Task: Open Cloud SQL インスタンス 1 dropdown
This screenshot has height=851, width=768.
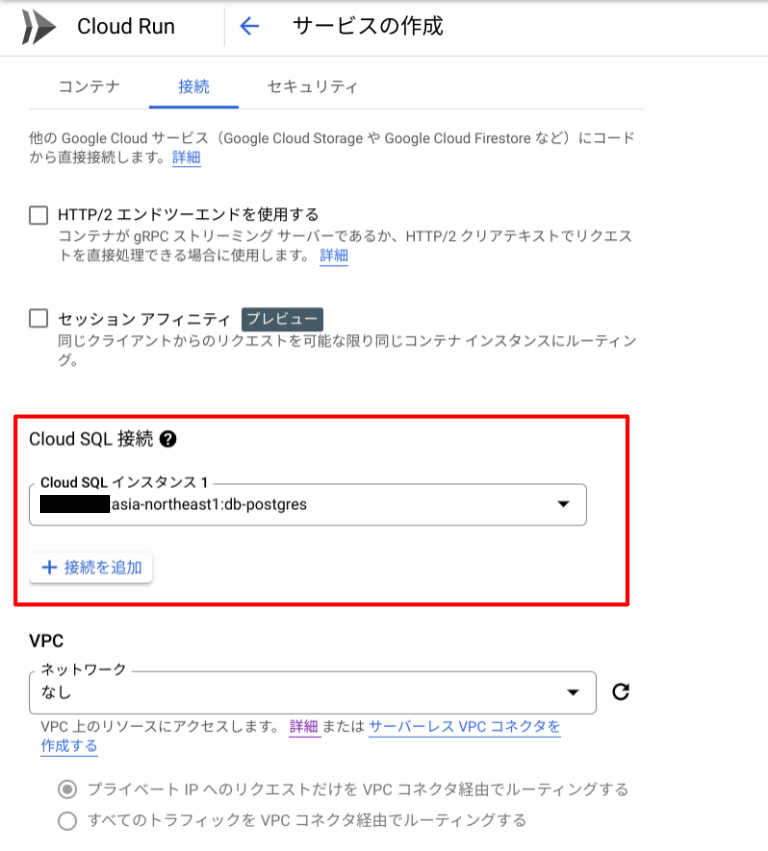Action: [308, 505]
